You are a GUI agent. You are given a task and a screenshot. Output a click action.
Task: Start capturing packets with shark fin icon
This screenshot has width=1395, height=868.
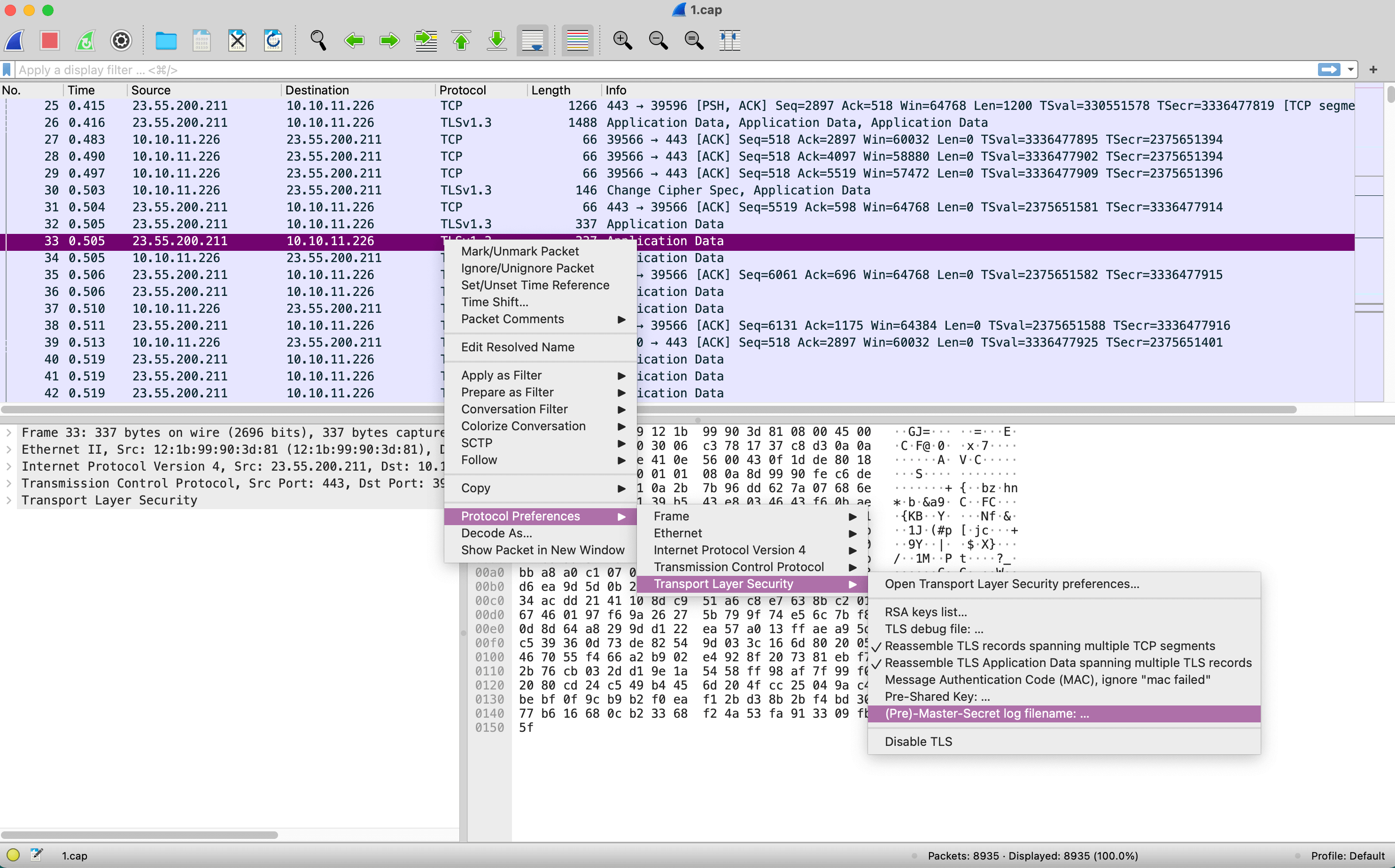coord(15,41)
